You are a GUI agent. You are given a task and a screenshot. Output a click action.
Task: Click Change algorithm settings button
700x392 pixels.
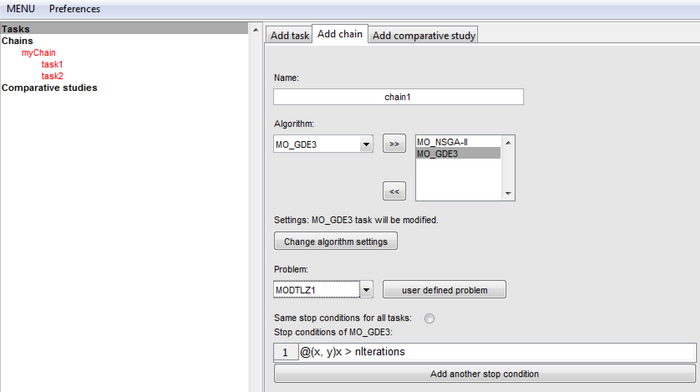[x=336, y=242]
